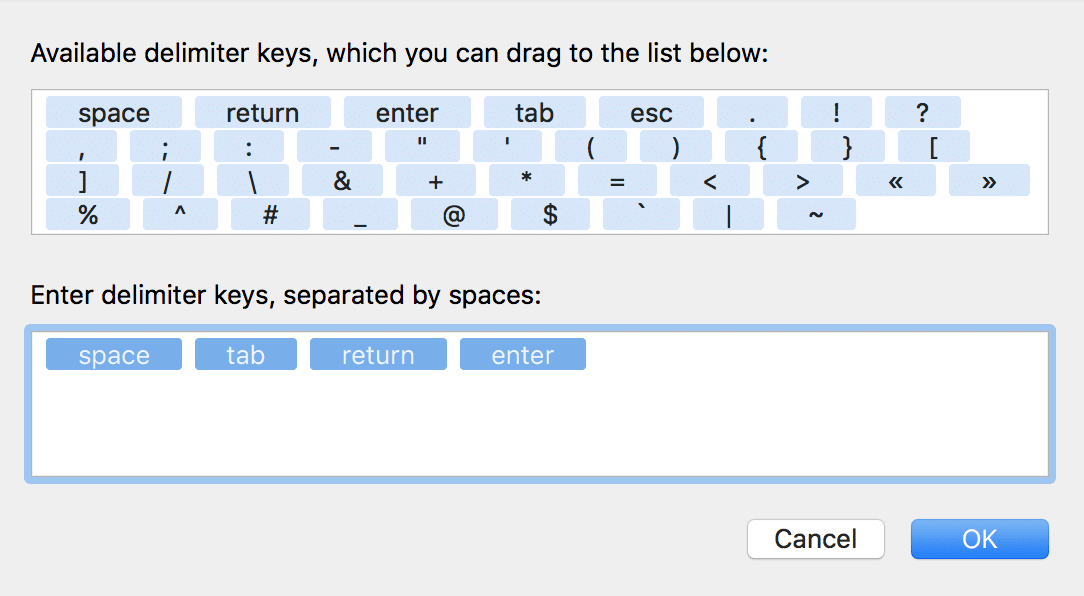
Task: Click empty area of delimiter keys input field
Action: point(540,430)
